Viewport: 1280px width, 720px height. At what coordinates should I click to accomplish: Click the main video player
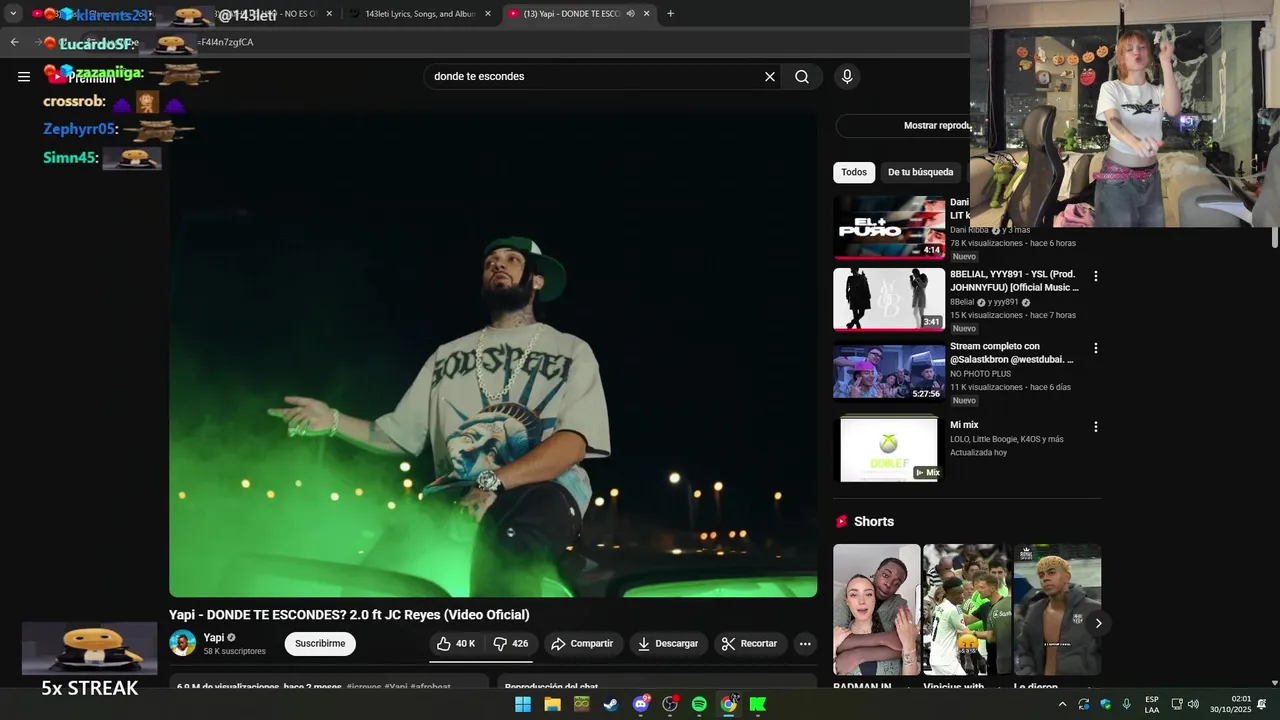pos(493,353)
